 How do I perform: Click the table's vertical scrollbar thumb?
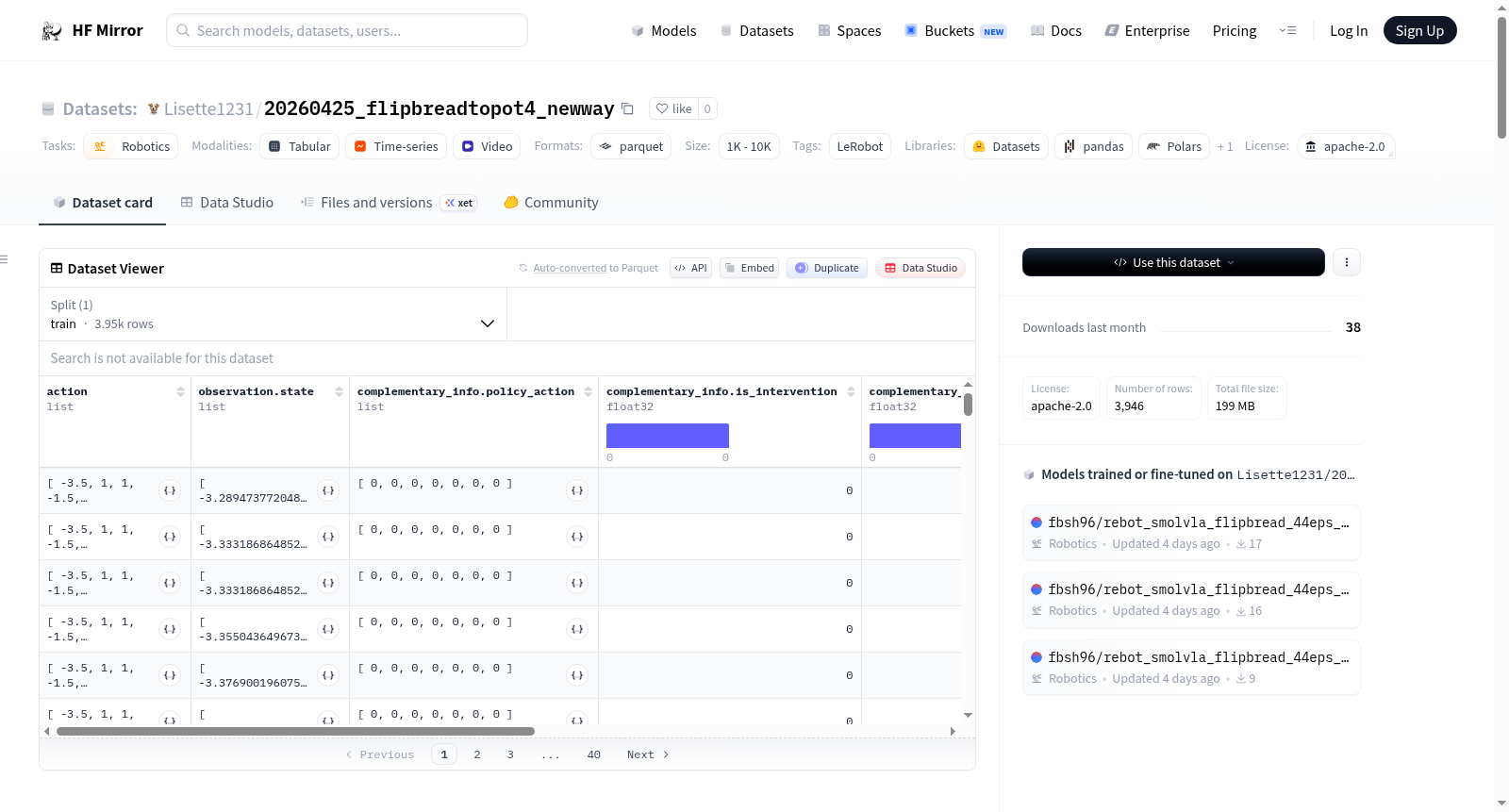coord(968,405)
